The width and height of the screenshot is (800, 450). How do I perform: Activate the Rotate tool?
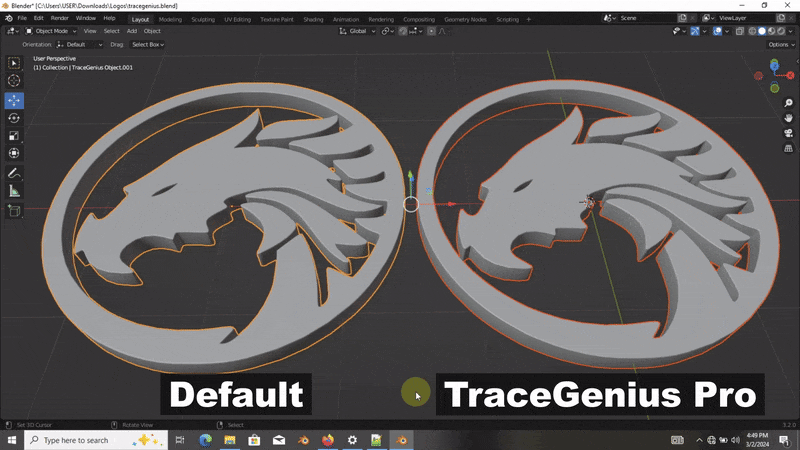pyautogui.click(x=14, y=117)
